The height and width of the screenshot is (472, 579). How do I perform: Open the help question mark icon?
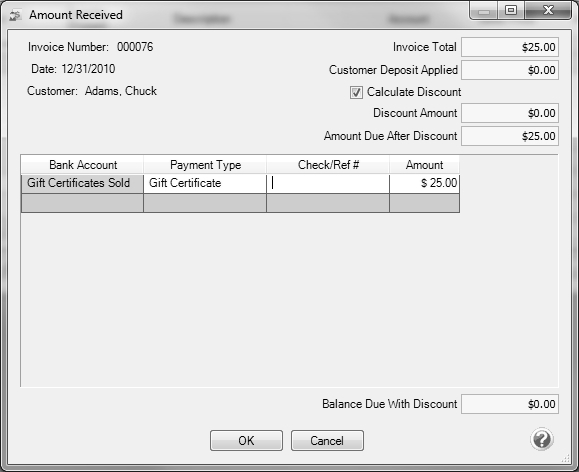pos(541,439)
